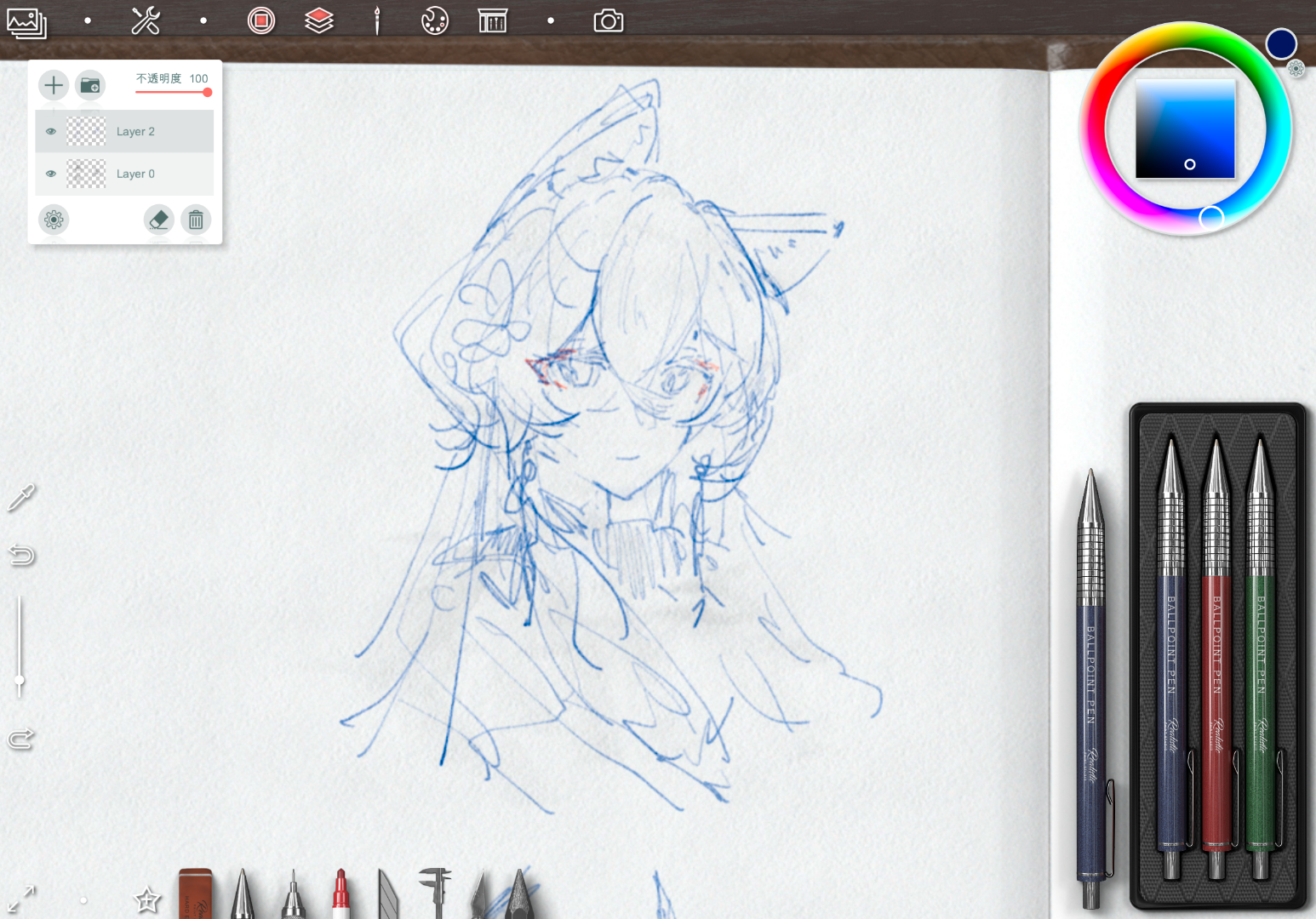Image resolution: width=1316 pixels, height=919 pixels.
Task: Open the wrench and screwdriver tools menu
Action: [146, 20]
